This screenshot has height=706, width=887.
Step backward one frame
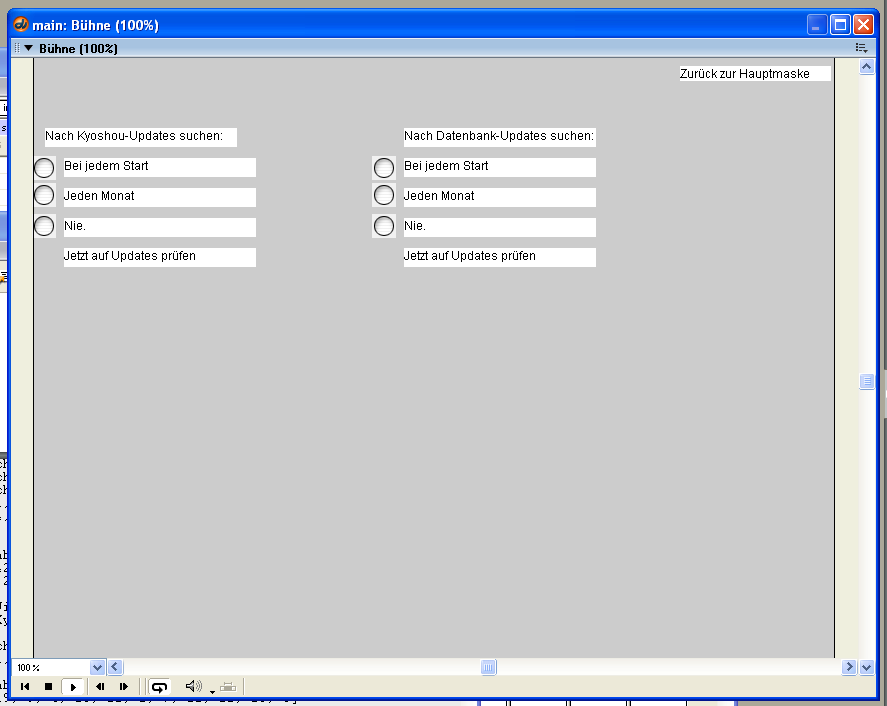tap(100, 687)
